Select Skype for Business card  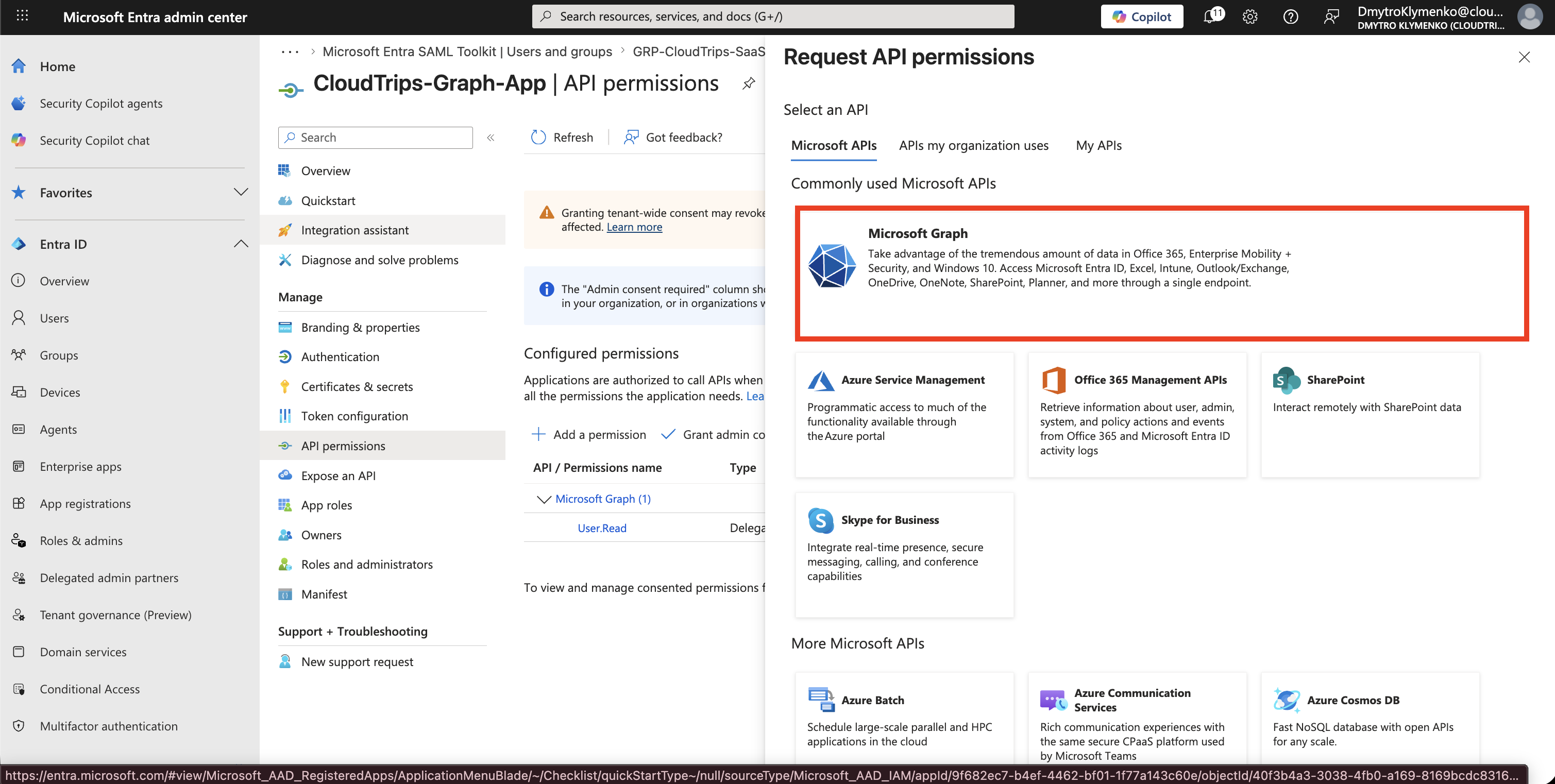[x=904, y=555]
